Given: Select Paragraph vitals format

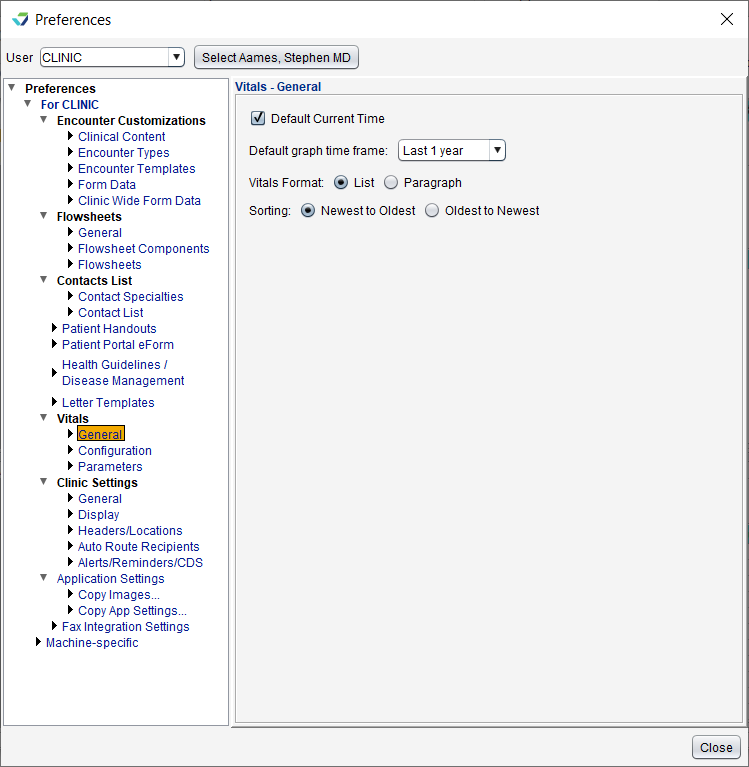Looking at the screenshot, I should pos(391,182).
